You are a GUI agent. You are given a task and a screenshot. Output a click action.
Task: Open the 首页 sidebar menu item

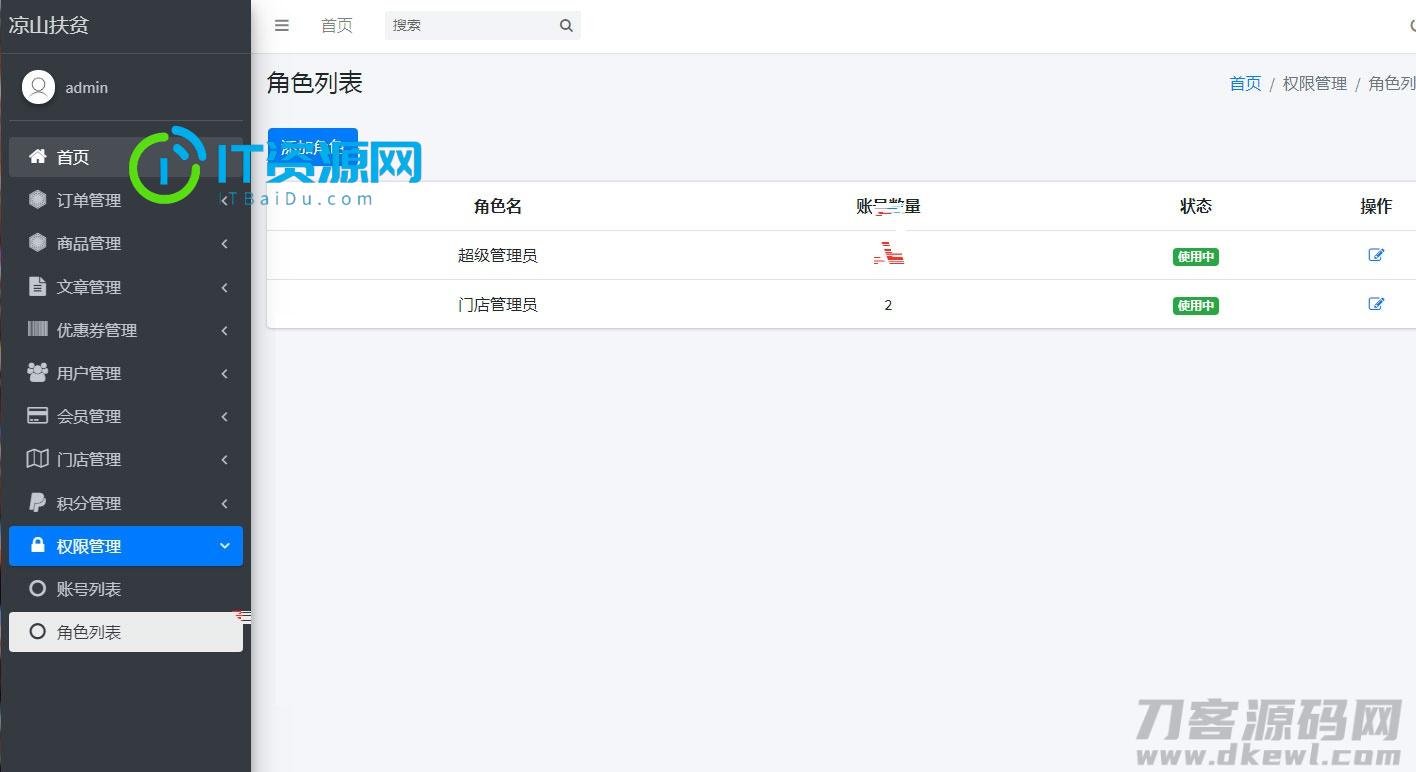point(126,157)
